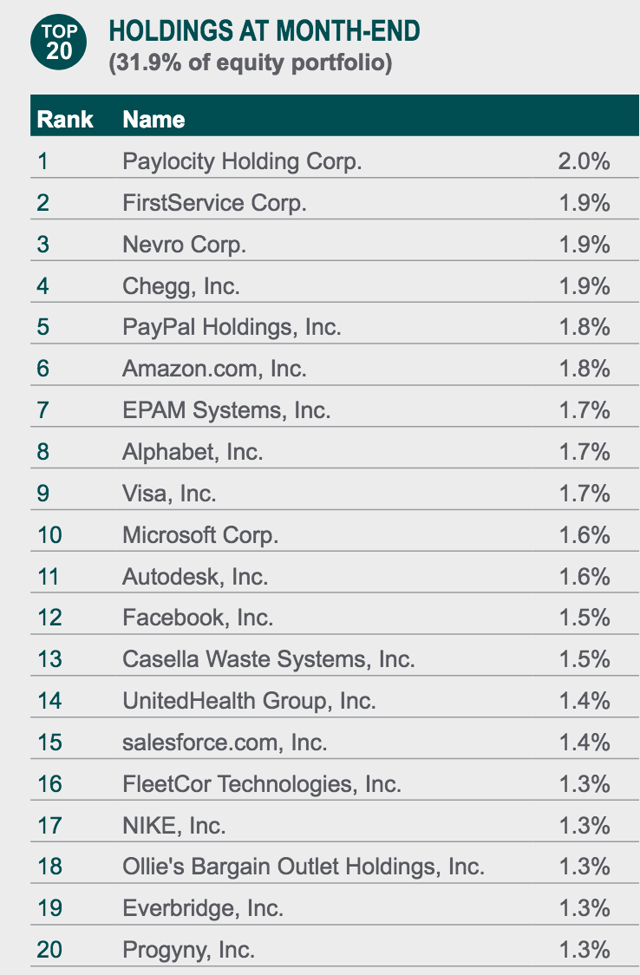The image size is (640, 975).
Task: Select the Name column header
Action: pos(154,119)
